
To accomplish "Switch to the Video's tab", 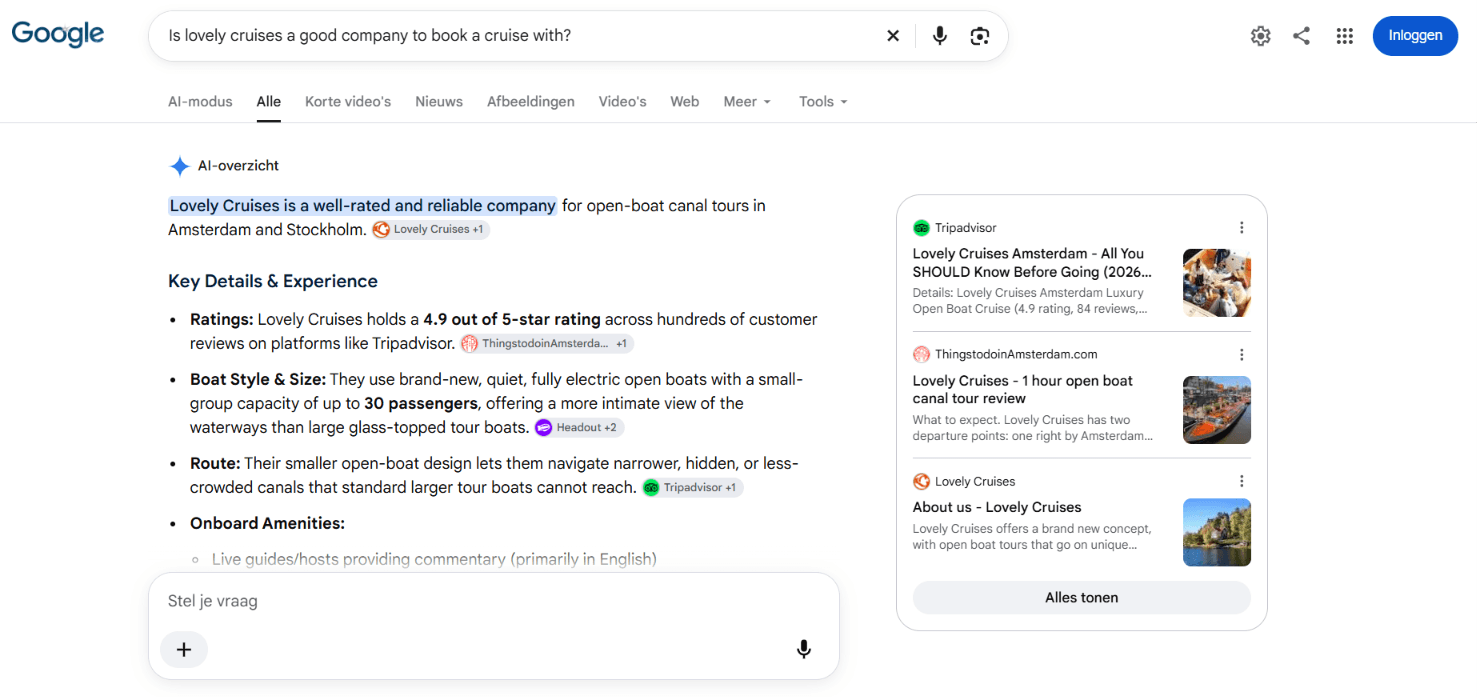I will tap(623, 102).
